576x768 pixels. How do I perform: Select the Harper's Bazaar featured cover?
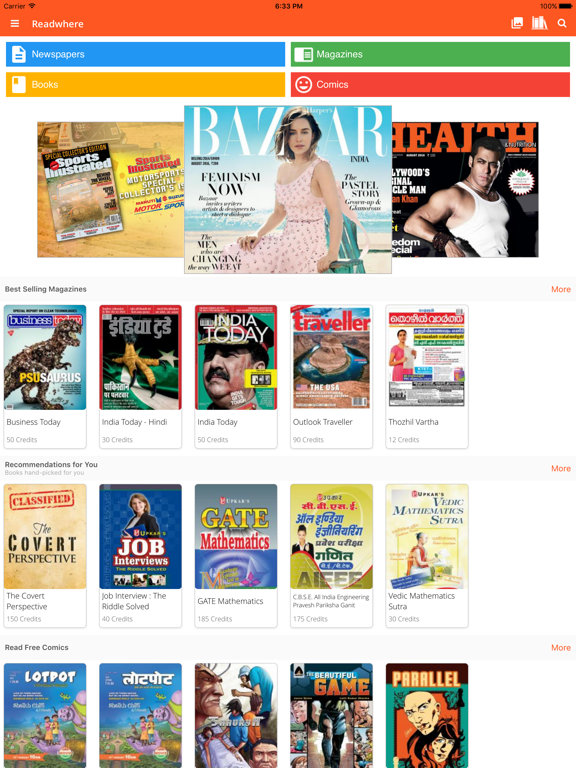pyautogui.click(x=288, y=190)
